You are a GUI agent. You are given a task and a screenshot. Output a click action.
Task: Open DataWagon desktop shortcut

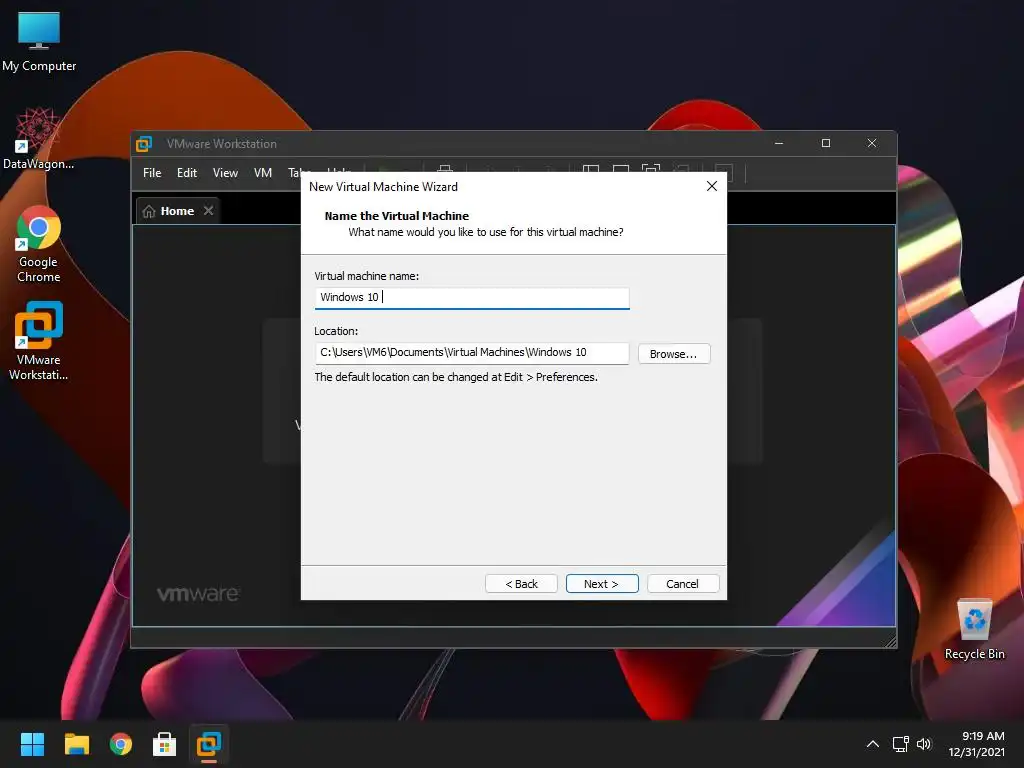[39, 138]
